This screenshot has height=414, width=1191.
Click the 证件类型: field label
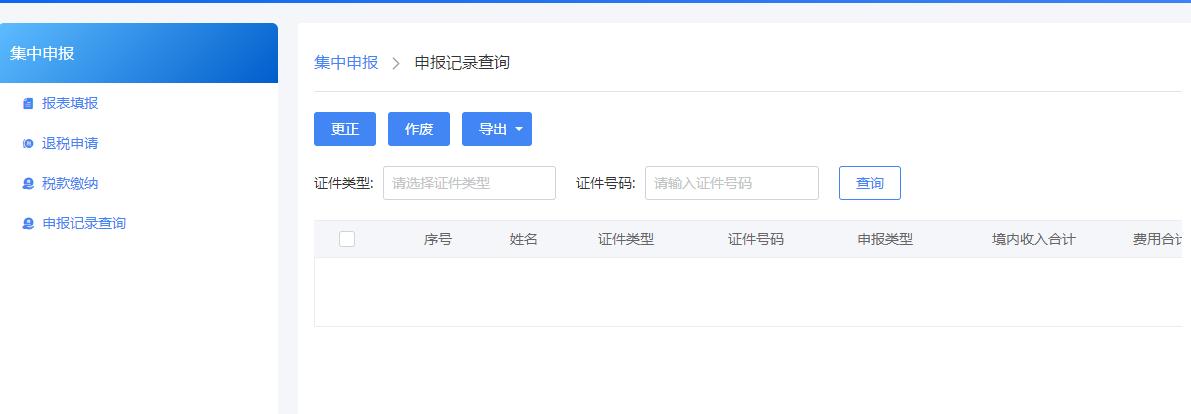click(344, 183)
